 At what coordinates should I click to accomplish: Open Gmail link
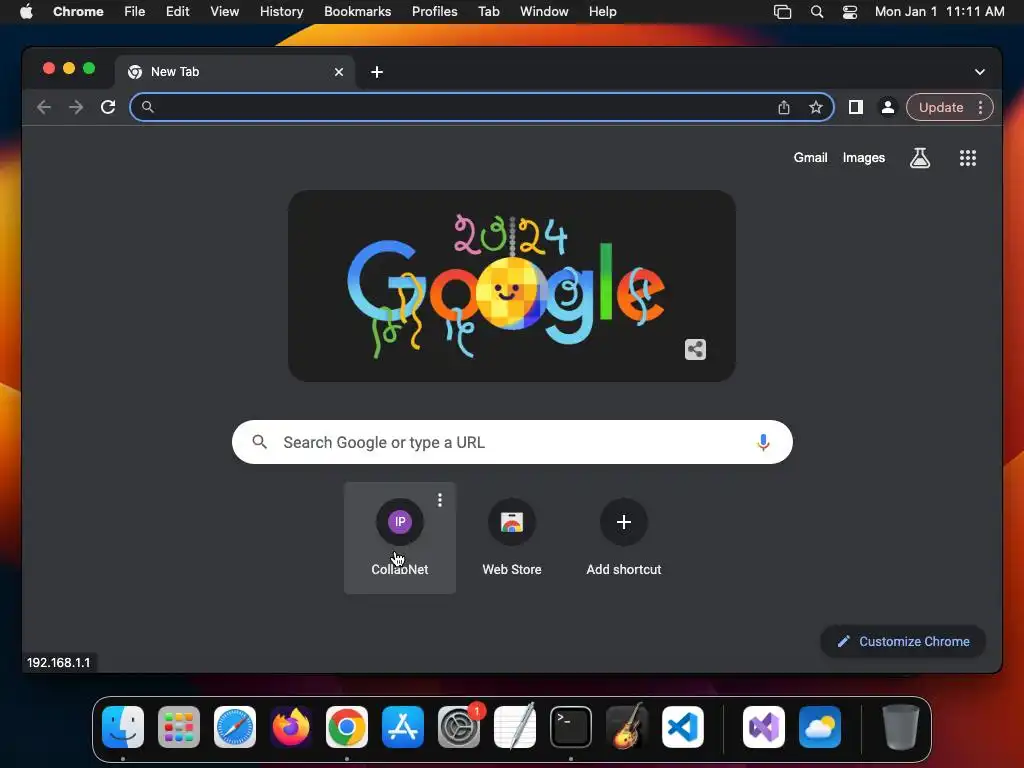pos(810,157)
